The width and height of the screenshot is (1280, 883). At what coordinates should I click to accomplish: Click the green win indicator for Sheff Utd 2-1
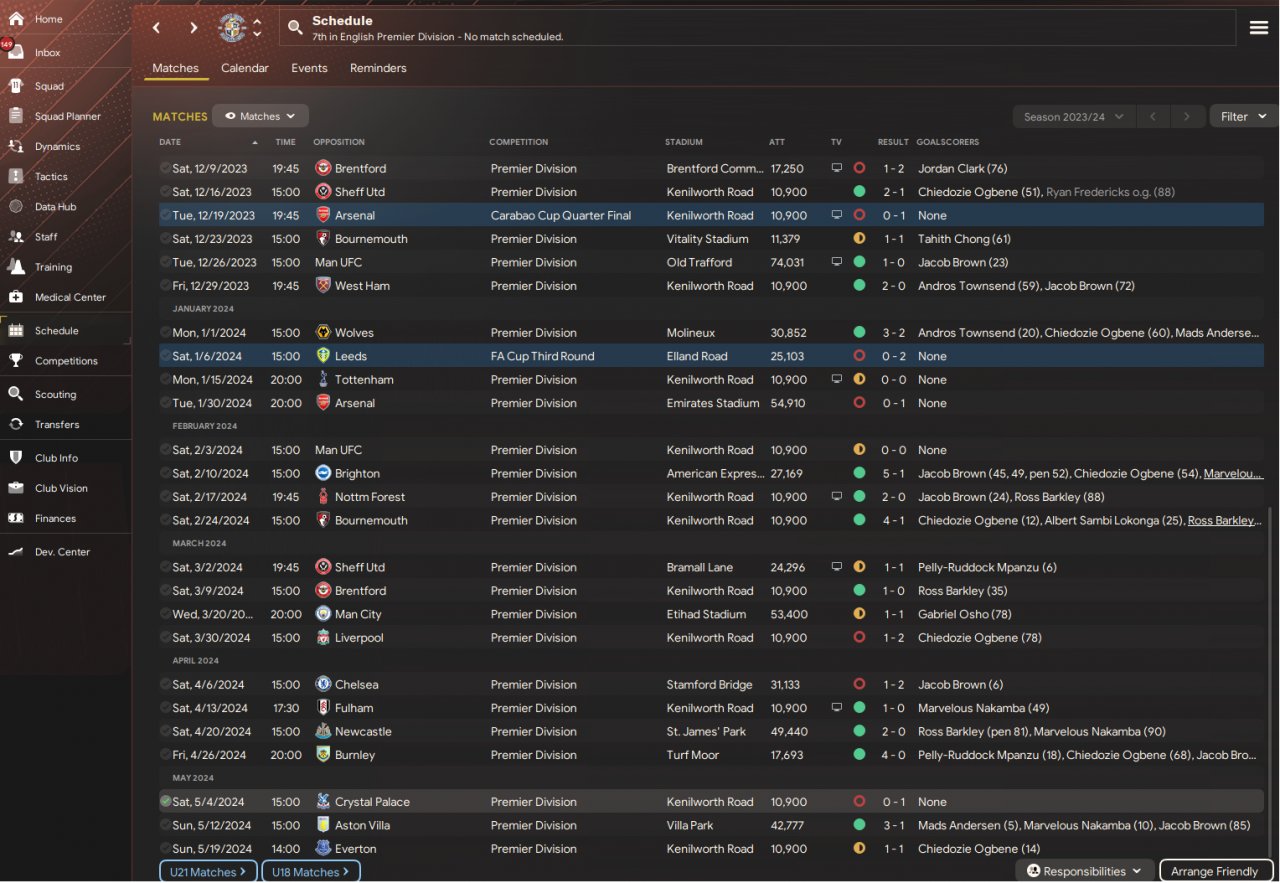tap(859, 192)
